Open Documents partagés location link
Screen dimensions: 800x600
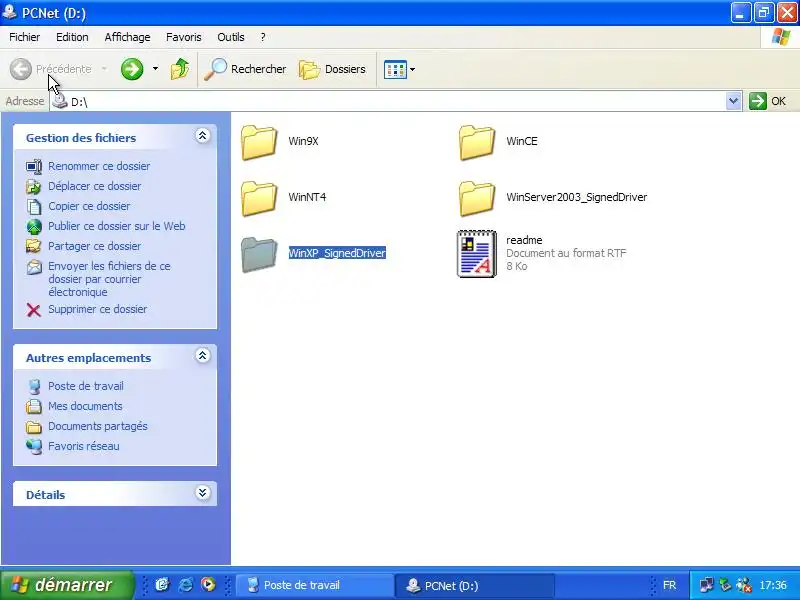click(97, 426)
